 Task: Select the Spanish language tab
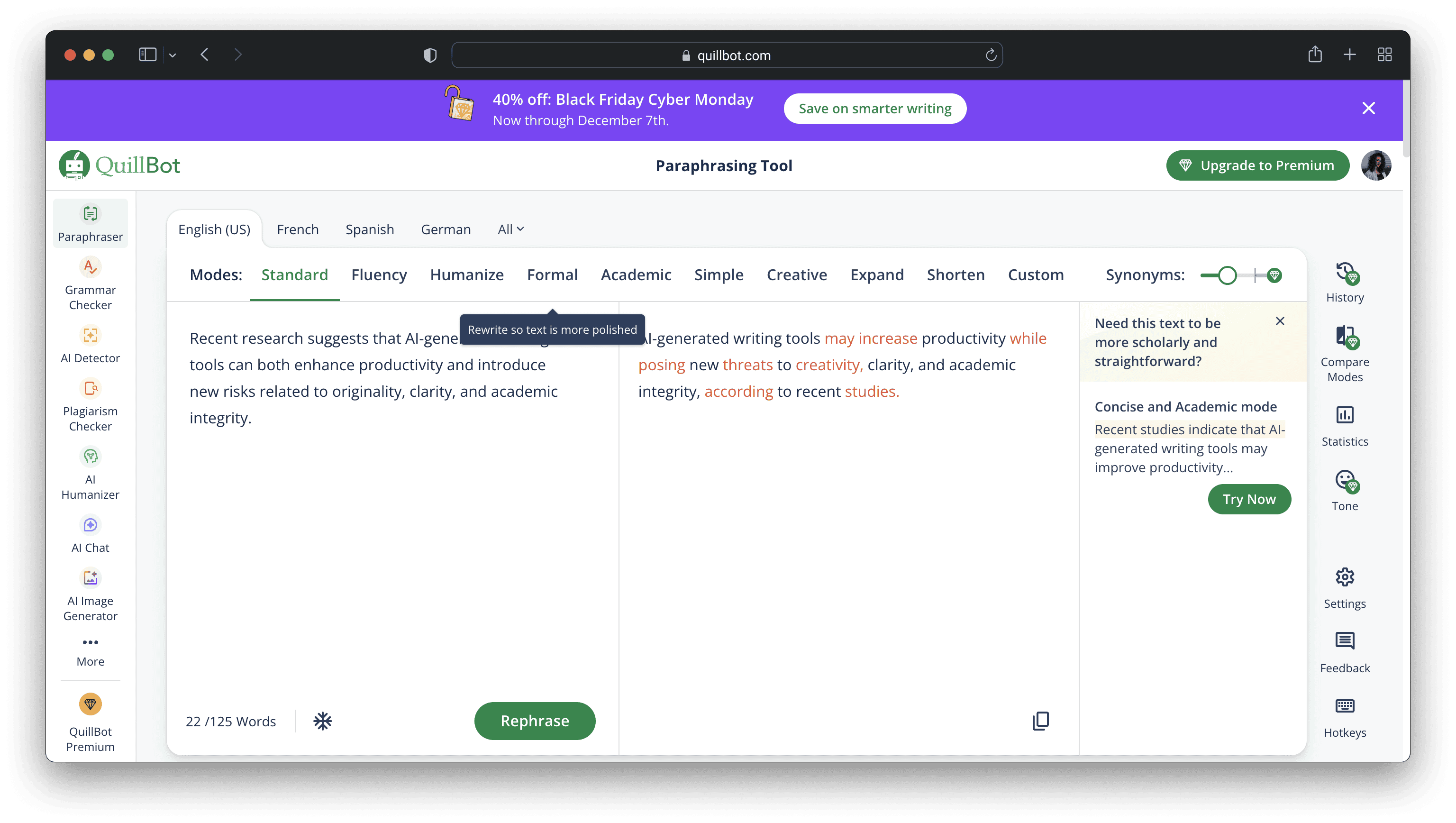tap(370, 229)
